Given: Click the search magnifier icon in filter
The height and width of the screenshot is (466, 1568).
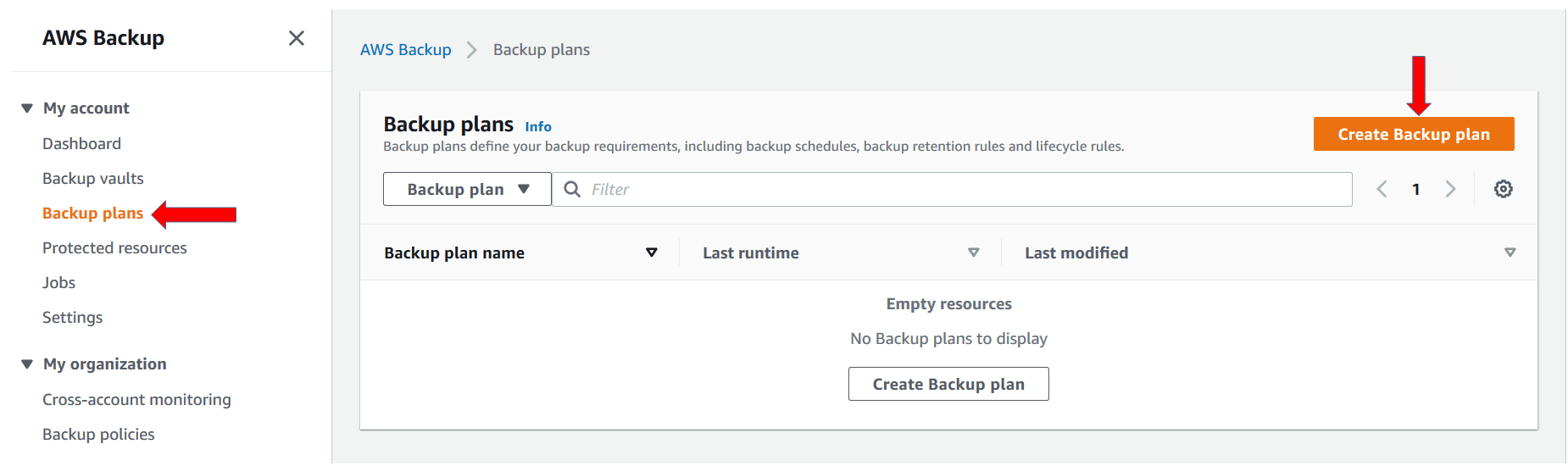Looking at the screenshot, I should [573, 189].
